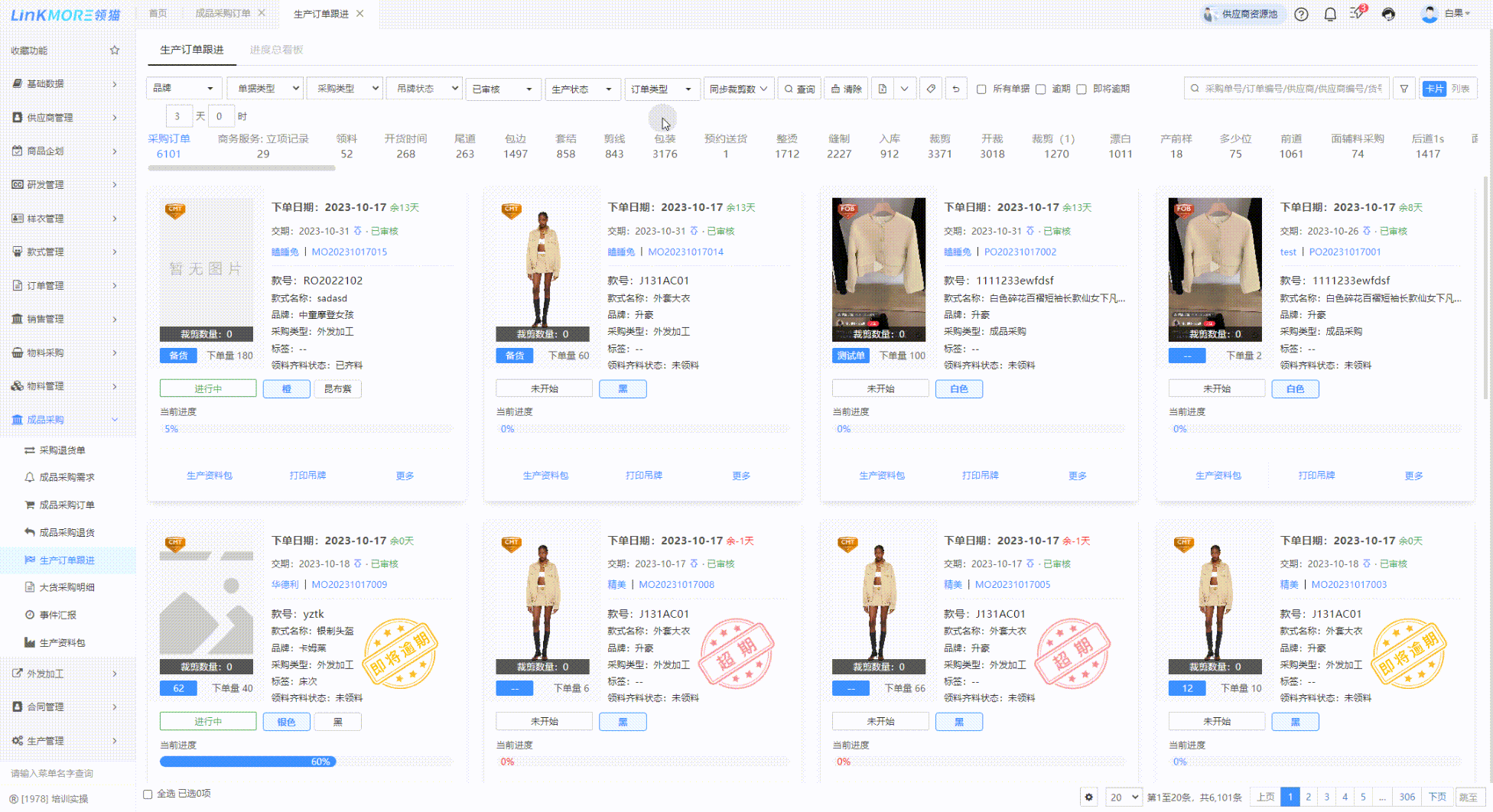Image resolution: width=1493 pixels, height=812 pixels.
Task: Open the settings gear in pagination bar
Action: (1089, 797)
